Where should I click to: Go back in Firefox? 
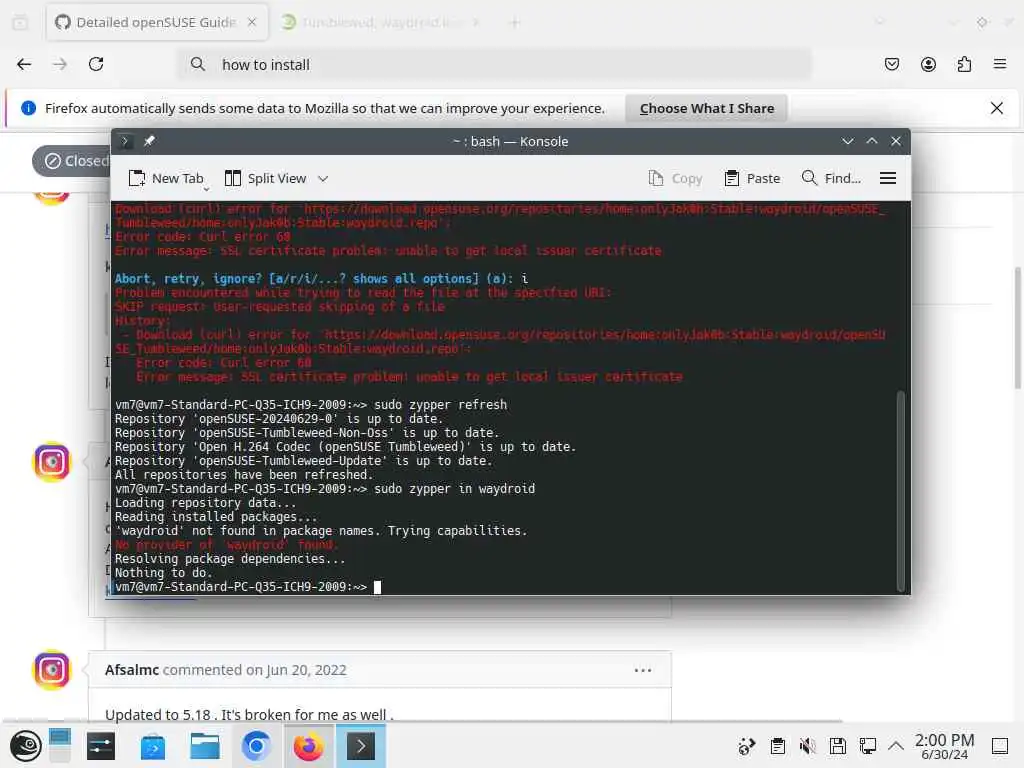tap(24, 64)
